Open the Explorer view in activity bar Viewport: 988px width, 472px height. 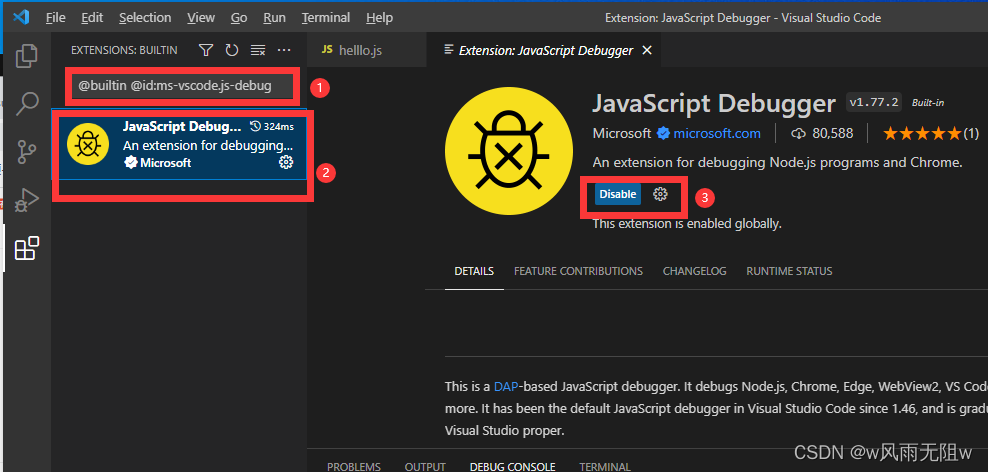[x=26, y=55]
